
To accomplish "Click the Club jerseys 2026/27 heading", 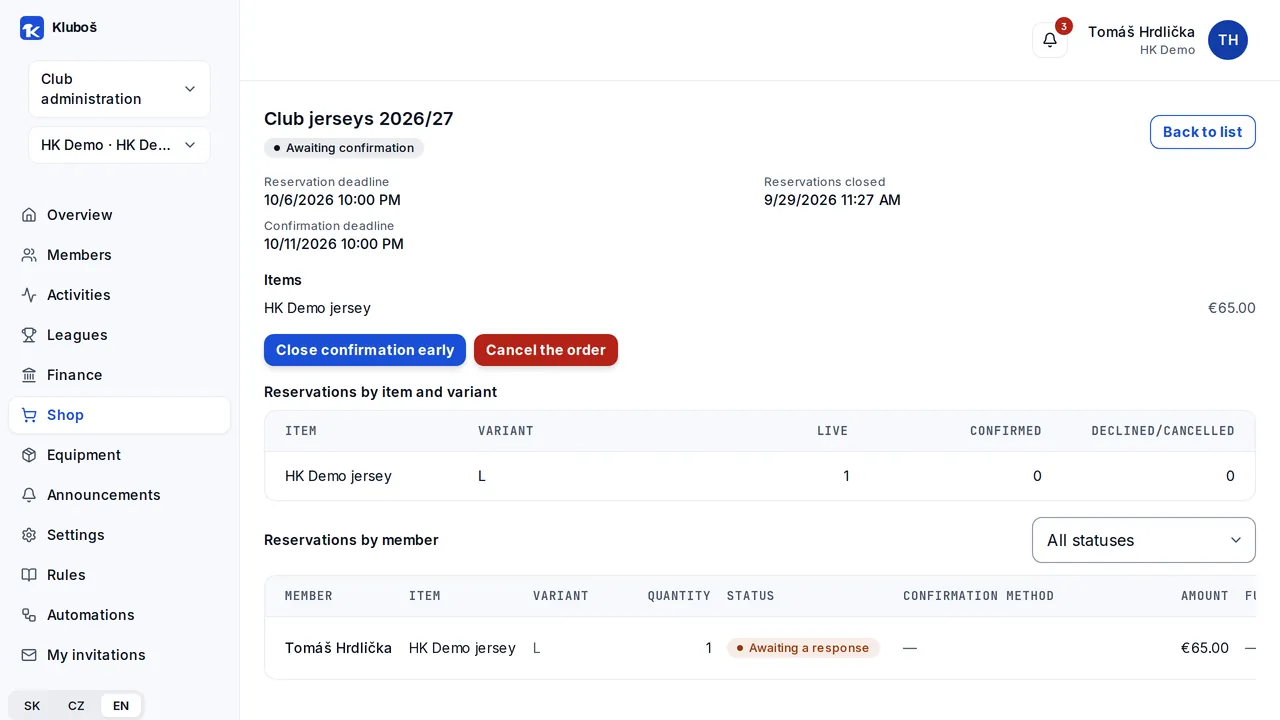I will pos(359,119).
